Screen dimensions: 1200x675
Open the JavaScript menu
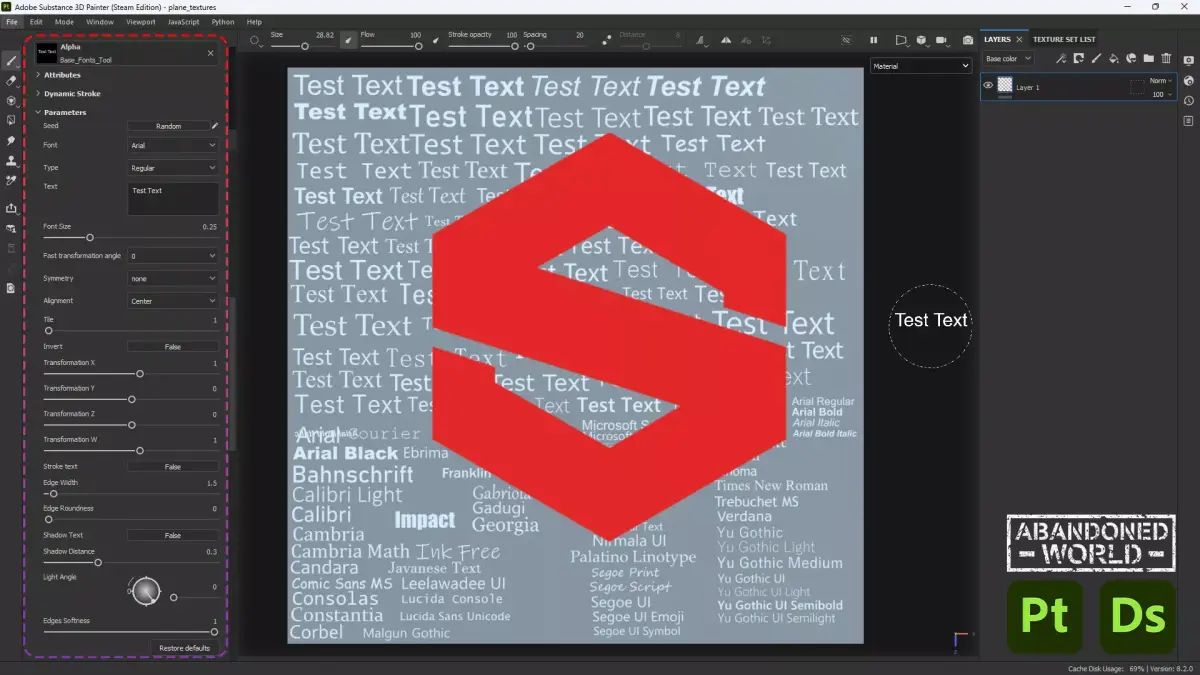(183, 21)
